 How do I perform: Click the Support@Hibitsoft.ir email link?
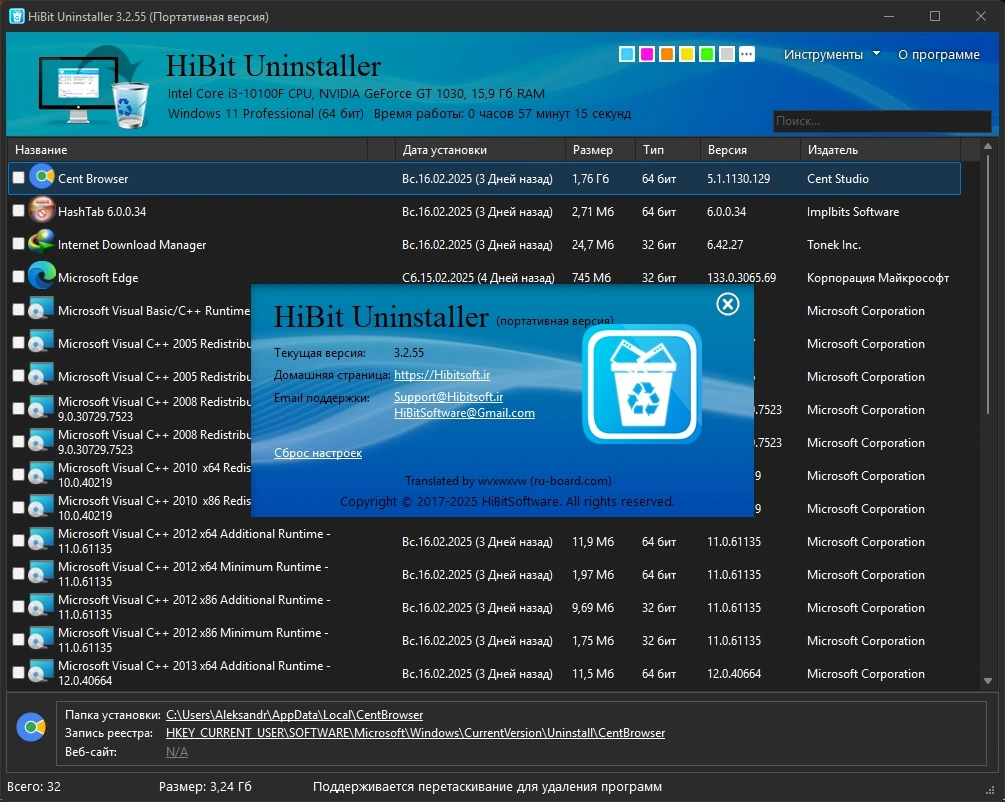448,397
